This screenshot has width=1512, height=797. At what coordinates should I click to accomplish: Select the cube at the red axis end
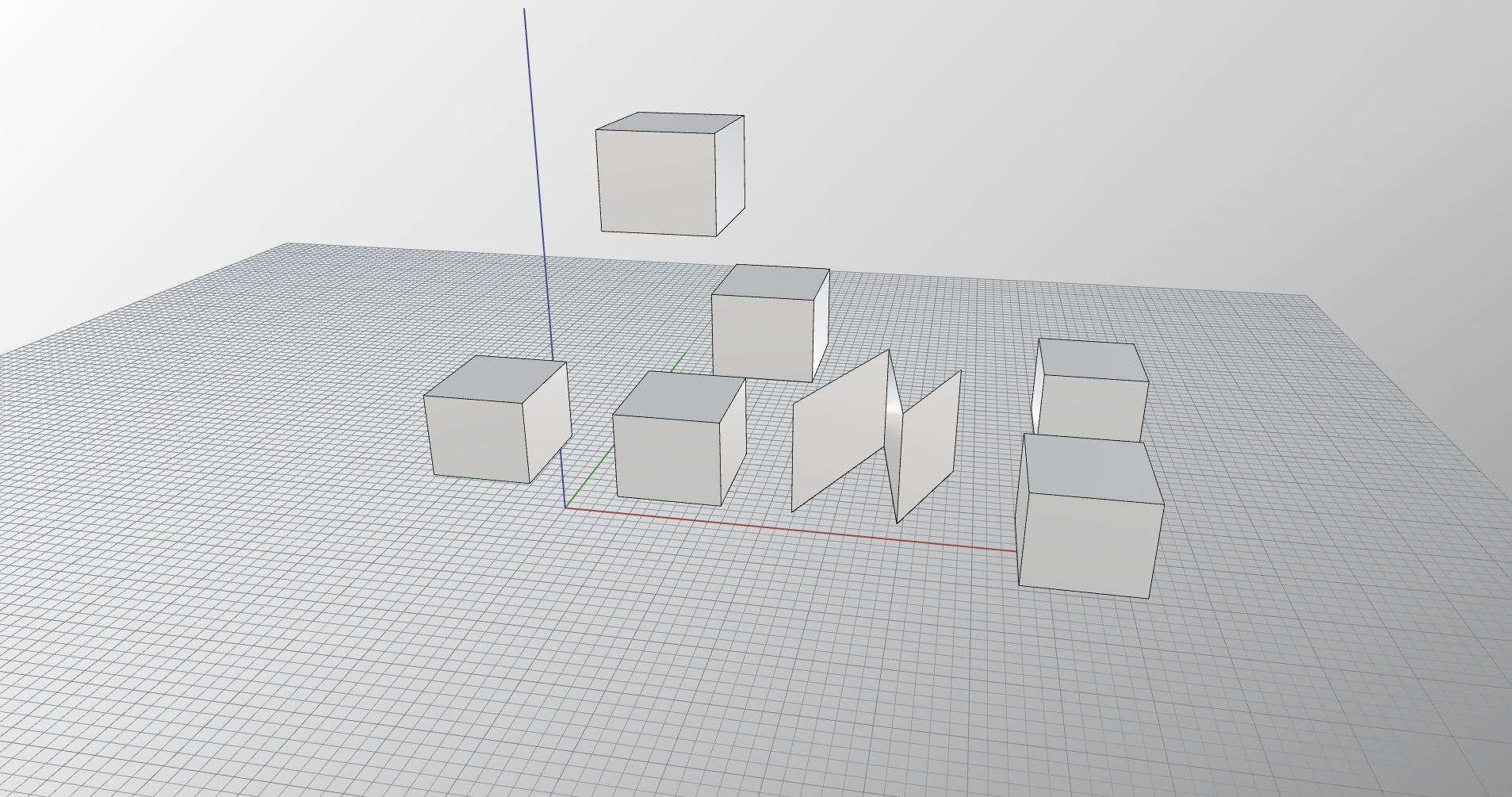1089,516
